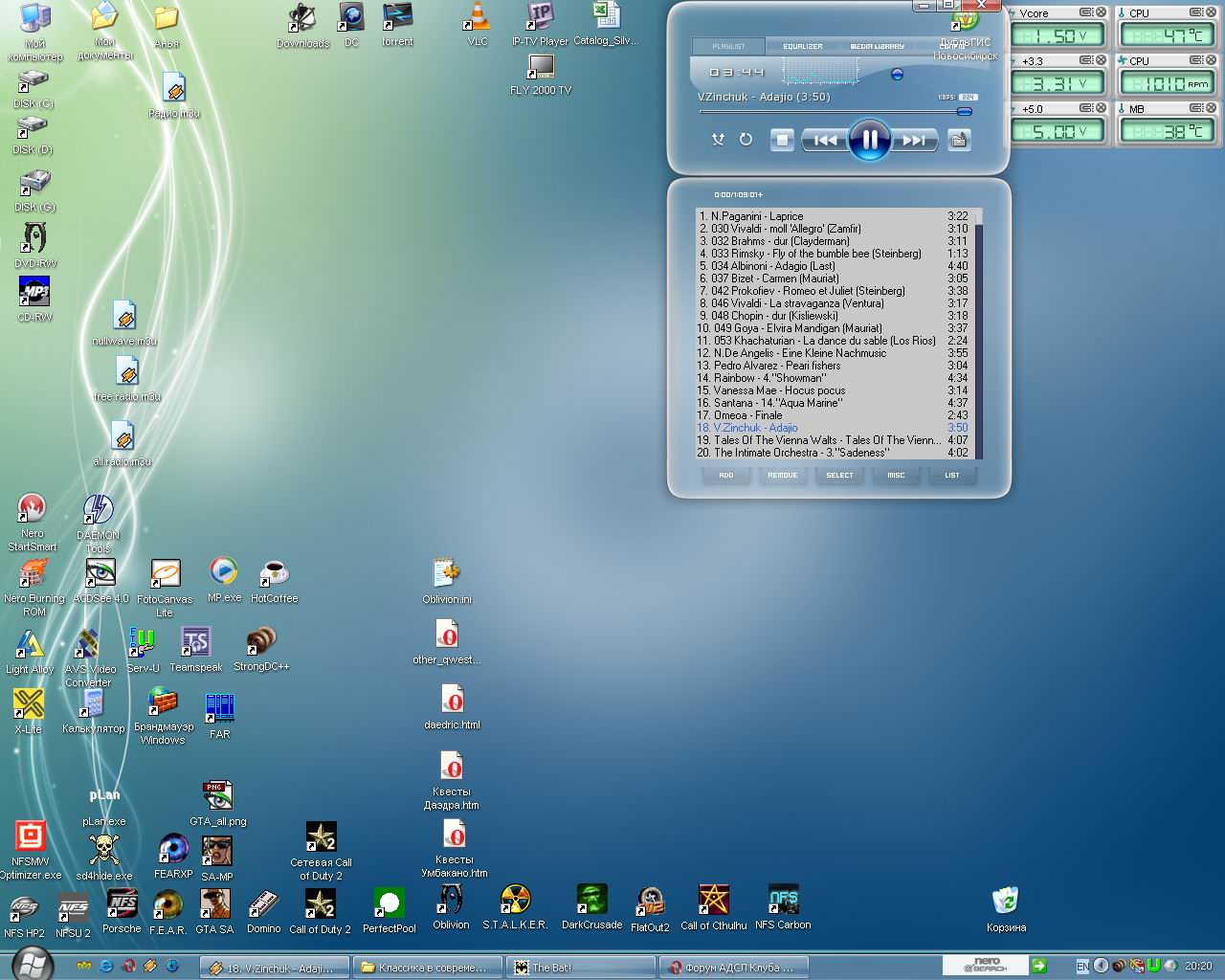Open the Add menu in playlist
1225x980 pixels.
tap(726, 475)
